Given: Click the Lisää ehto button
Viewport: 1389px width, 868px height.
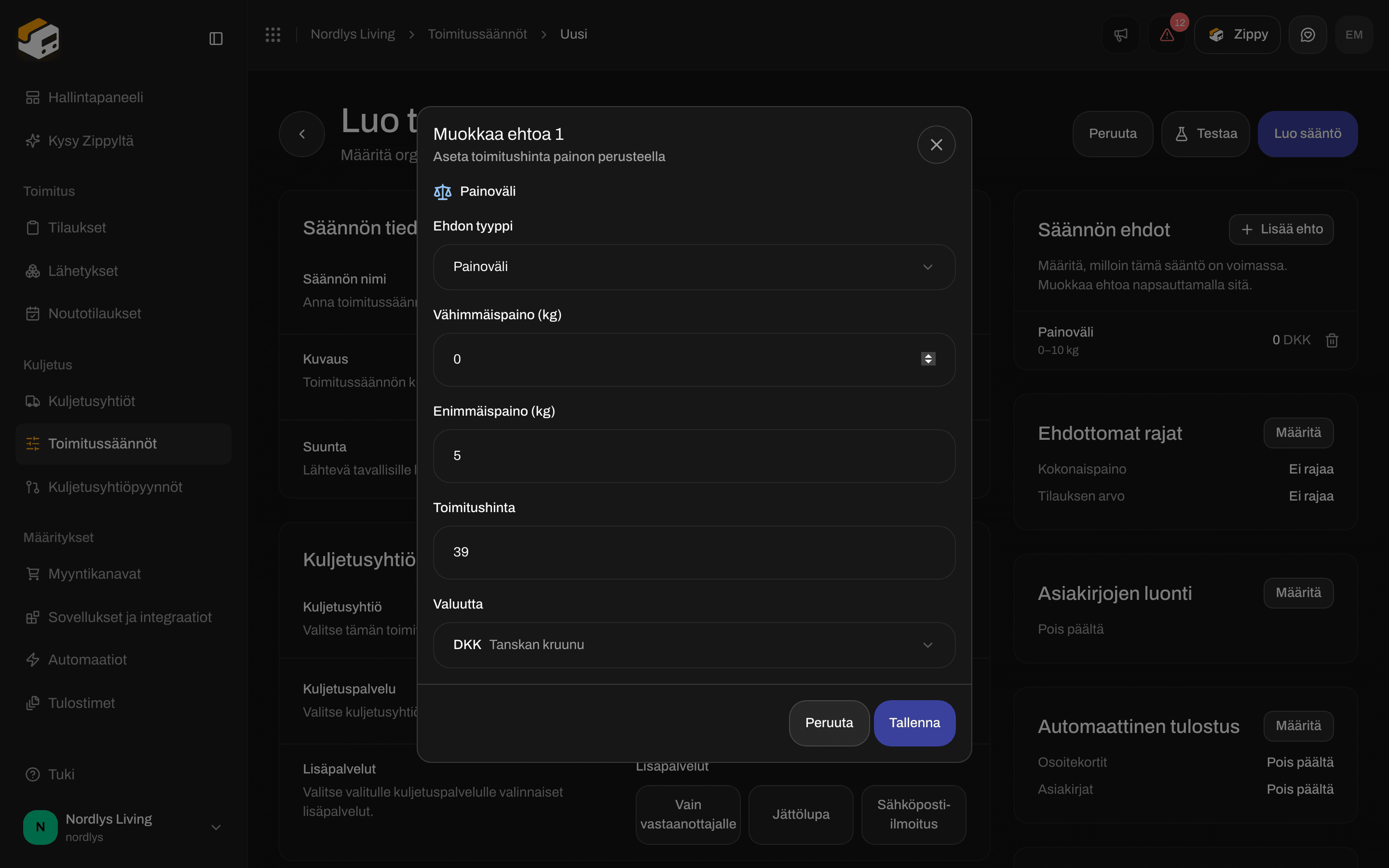Looking at the screenshot, I should [1281, 230].
